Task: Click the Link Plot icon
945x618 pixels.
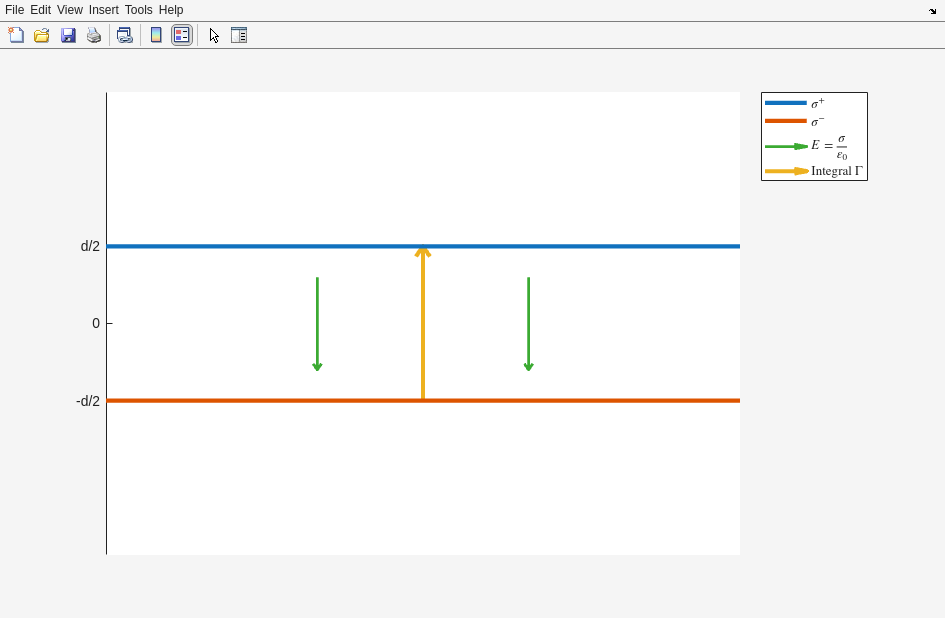Action: click(124, 35)
